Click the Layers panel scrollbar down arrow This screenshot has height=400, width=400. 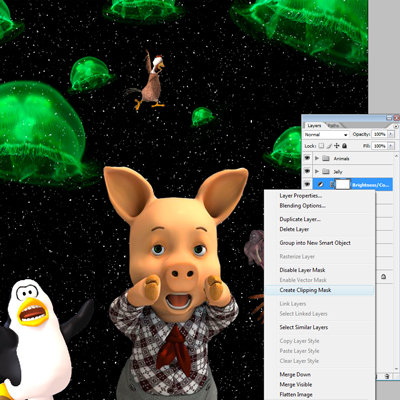(396, 368)
